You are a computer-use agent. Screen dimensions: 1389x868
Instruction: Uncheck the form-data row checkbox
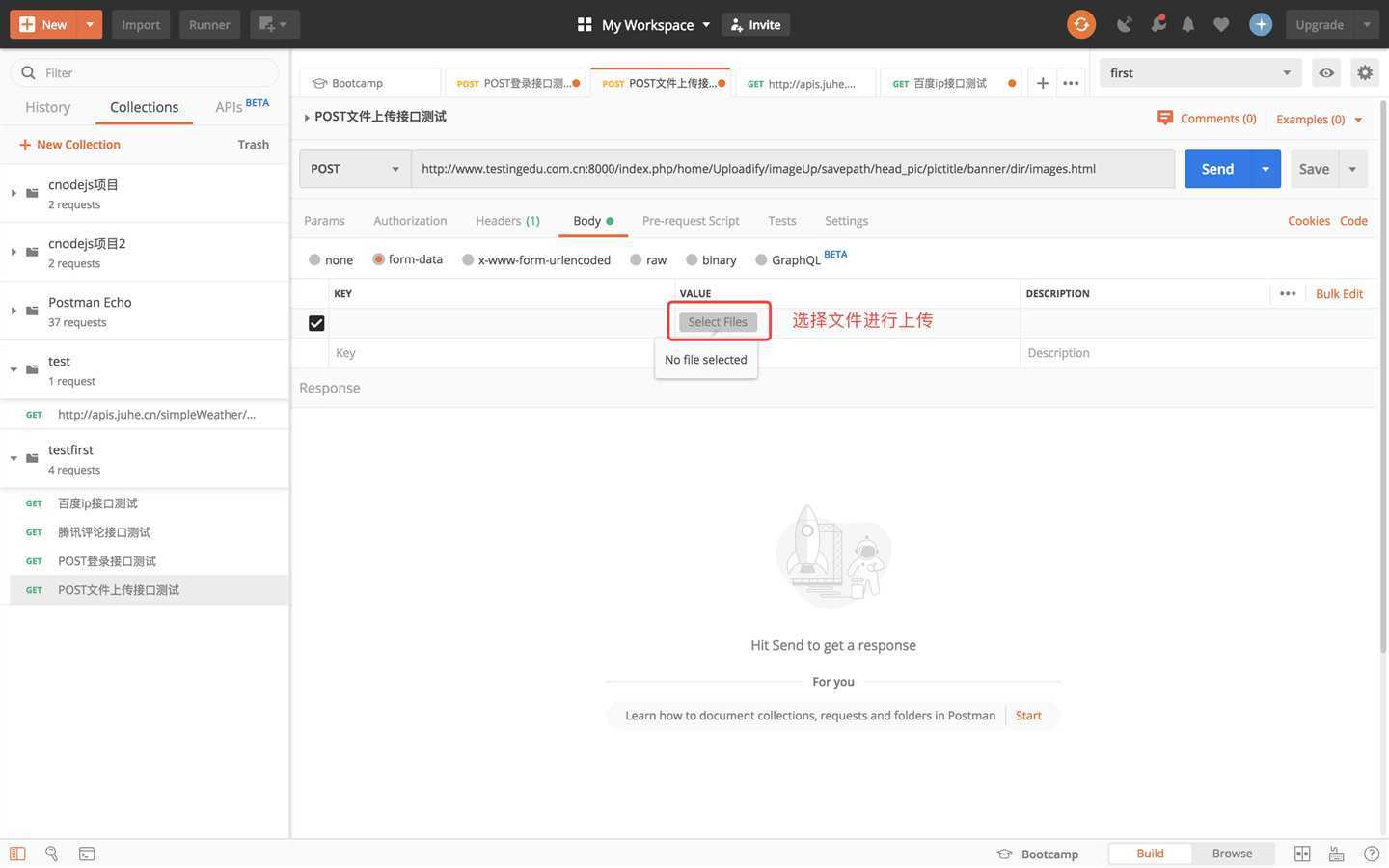point(316,323)
